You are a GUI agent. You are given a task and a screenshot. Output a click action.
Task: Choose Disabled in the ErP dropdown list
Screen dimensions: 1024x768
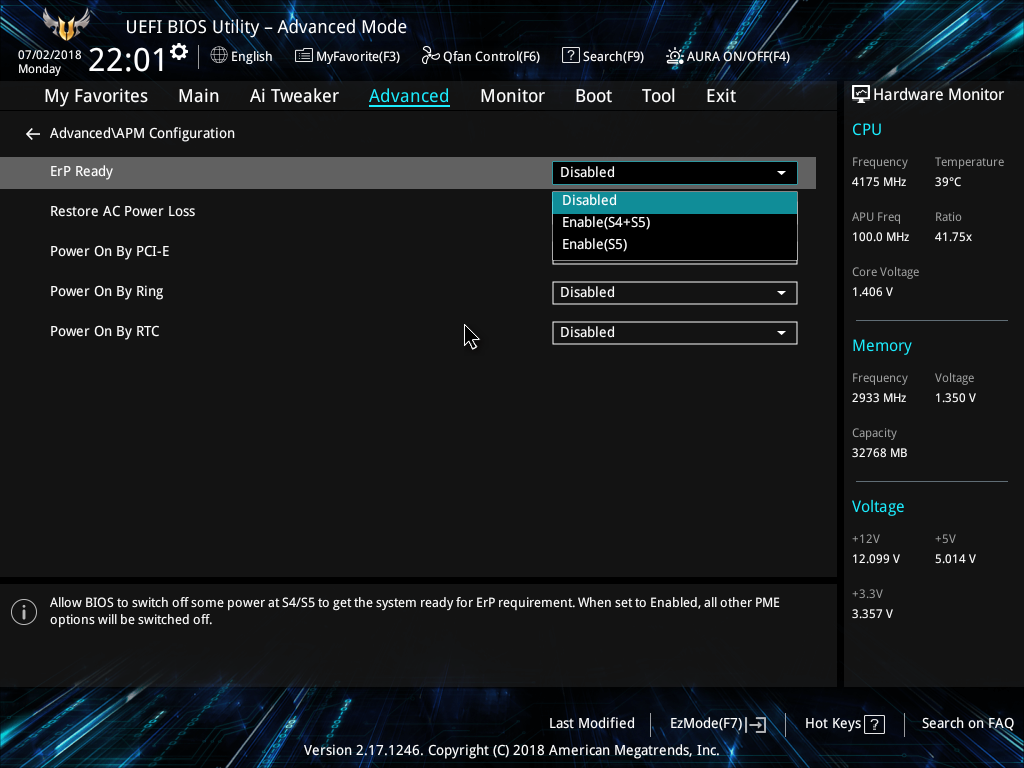(675, 202)
